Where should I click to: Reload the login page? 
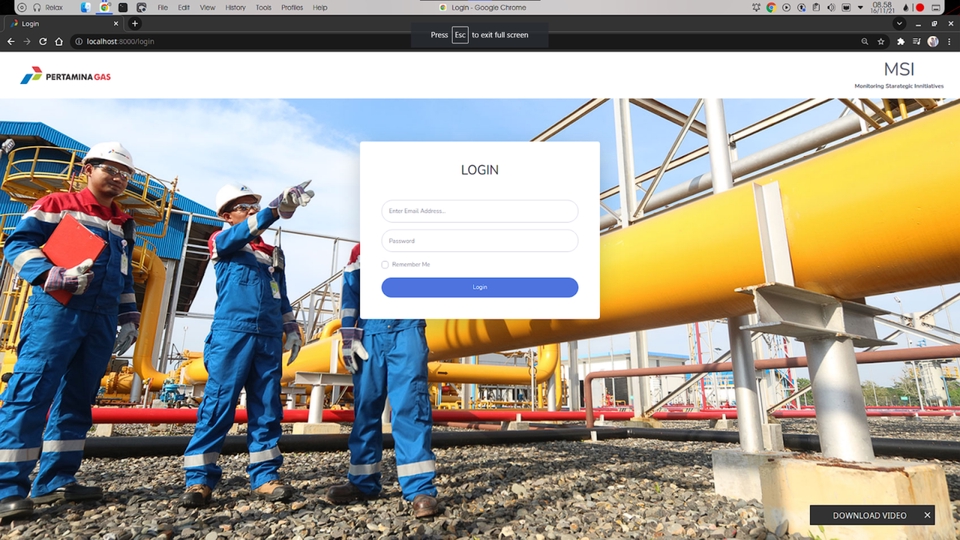(43, 42)
